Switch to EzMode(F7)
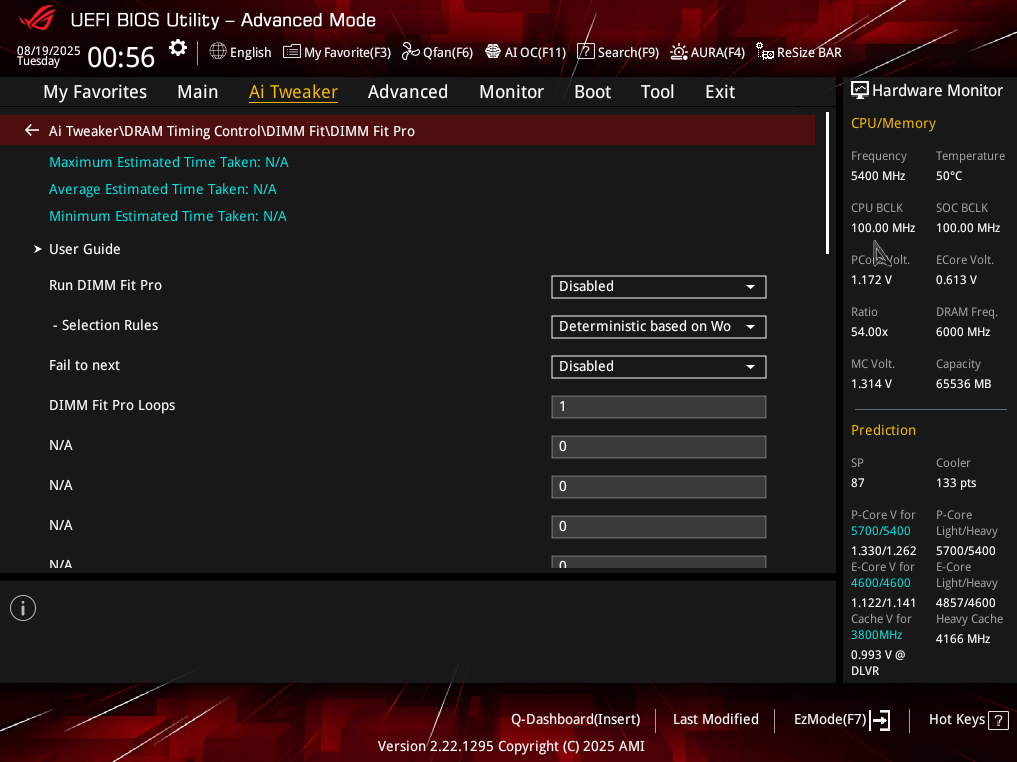Screen dimensions: 1017x762 [x=842, y=720]
